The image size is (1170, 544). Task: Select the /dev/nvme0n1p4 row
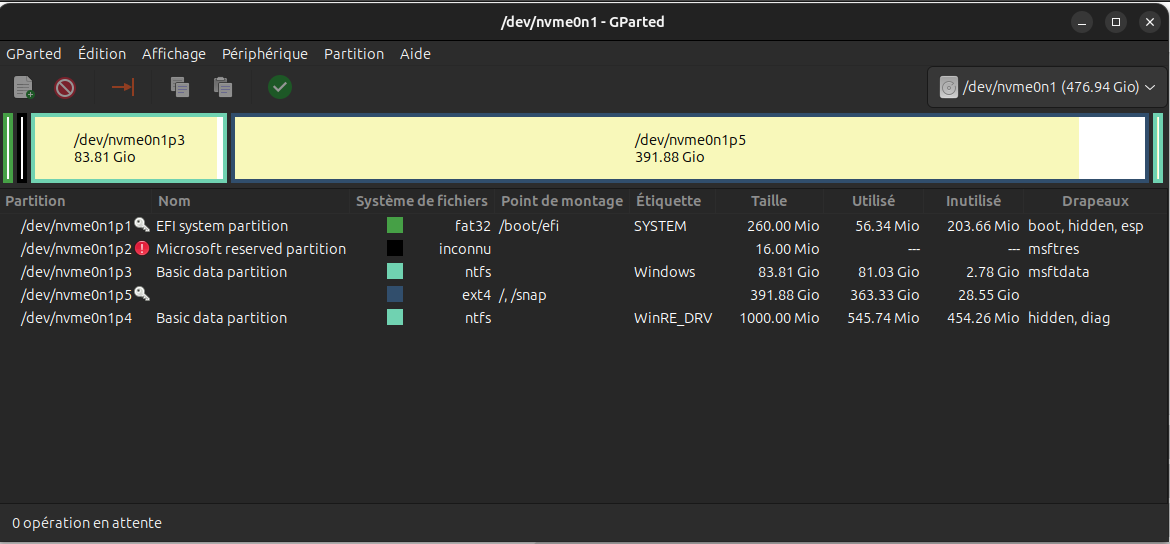click(x=585, y=318)
